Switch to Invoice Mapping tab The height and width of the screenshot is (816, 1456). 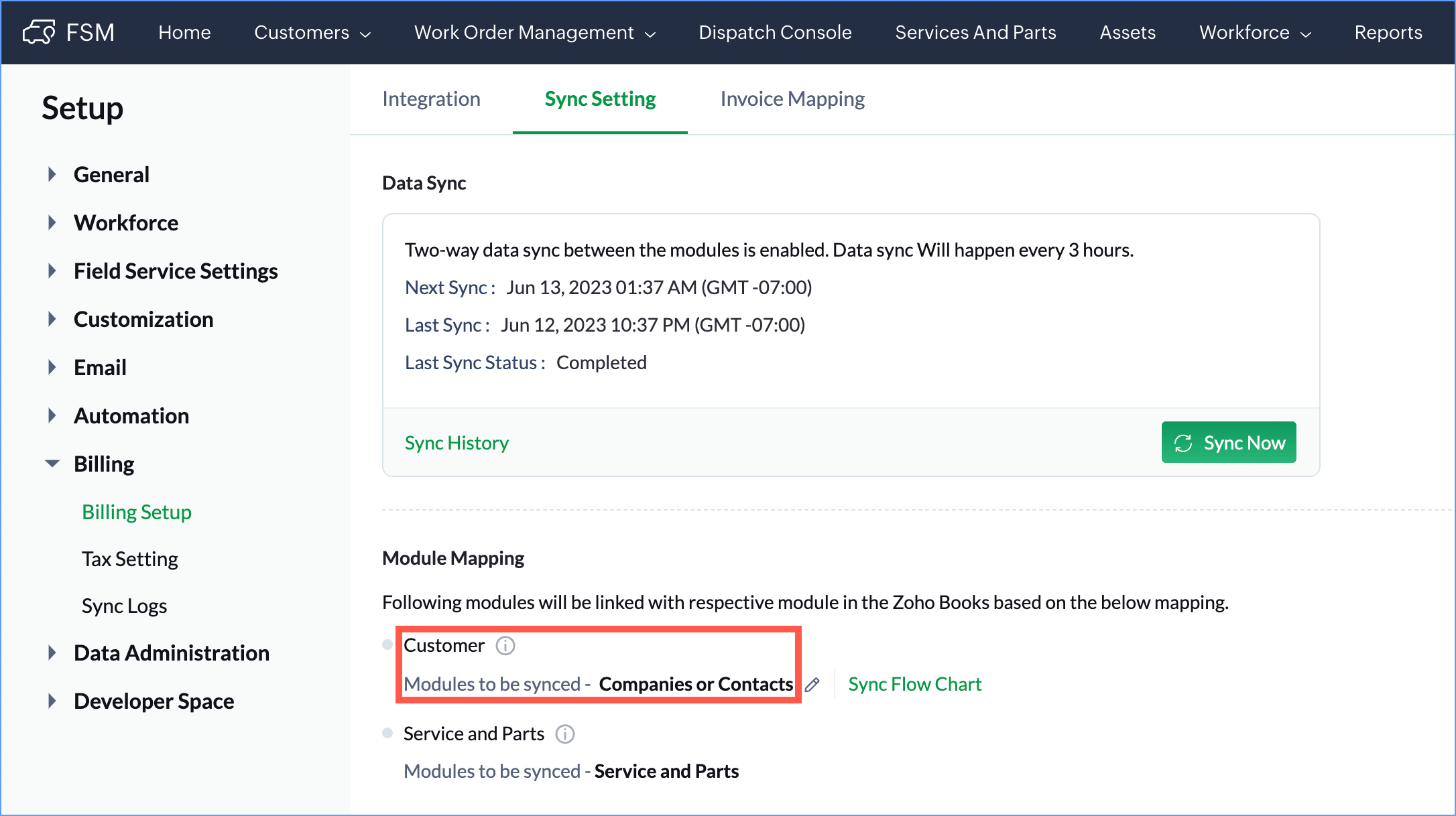(792, 99)
